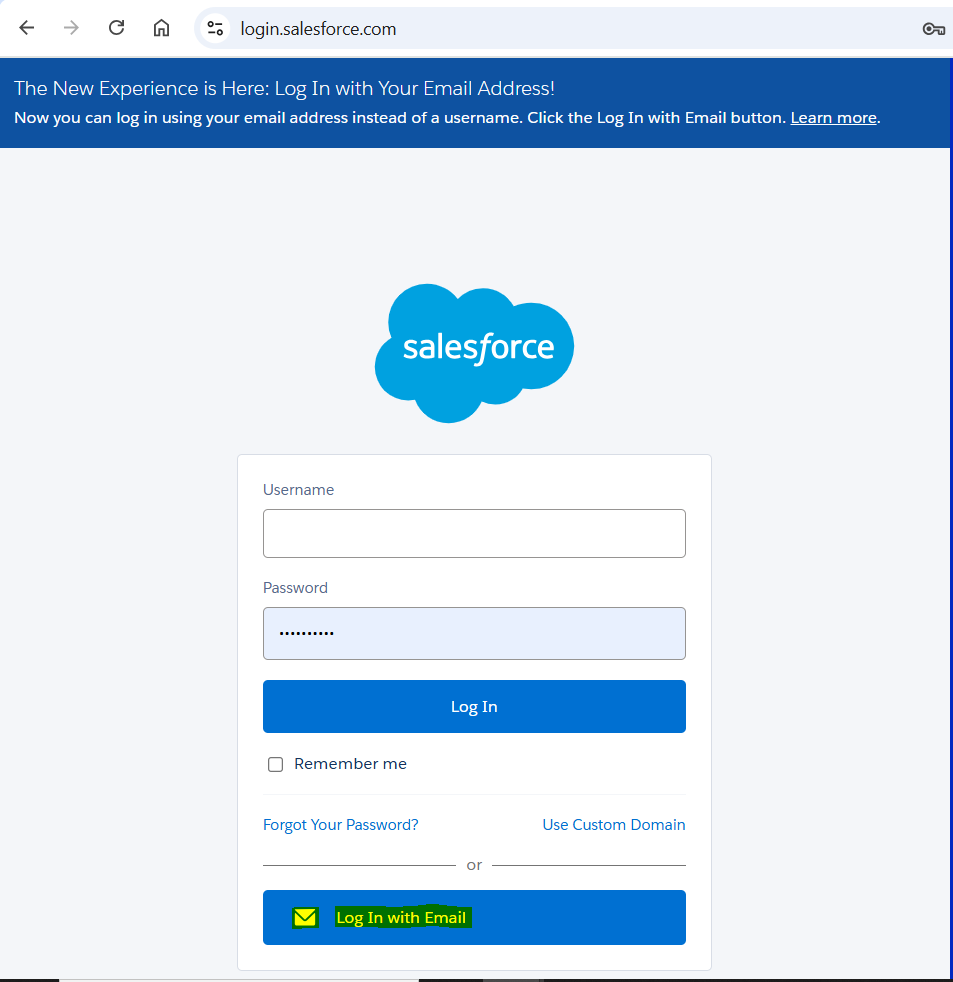Click the New Experience banner headline
953x982 pixels.
pos(284,88)
